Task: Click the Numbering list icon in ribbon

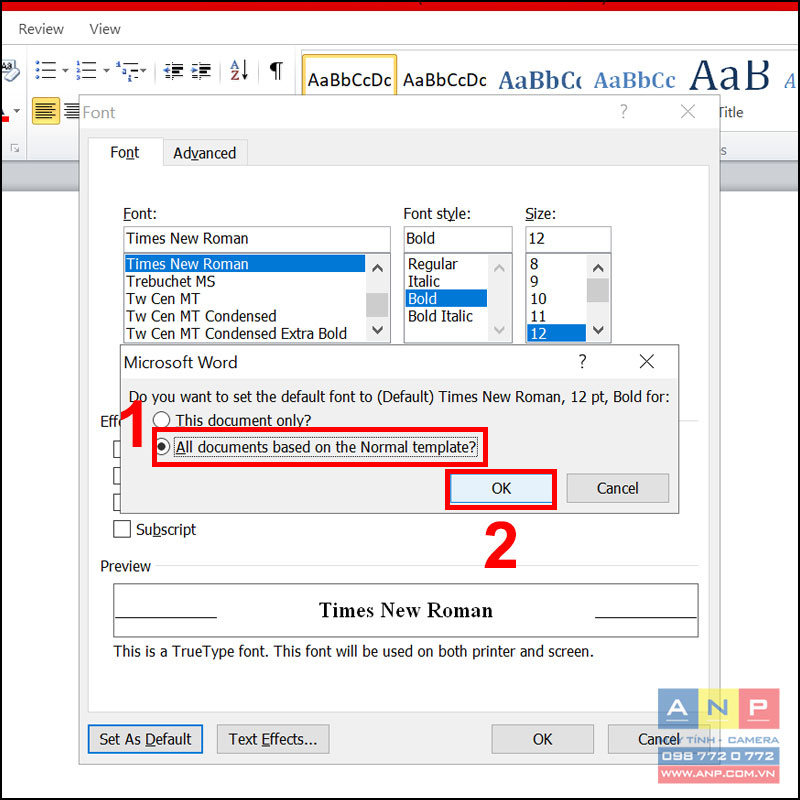Action: (86, 70)
